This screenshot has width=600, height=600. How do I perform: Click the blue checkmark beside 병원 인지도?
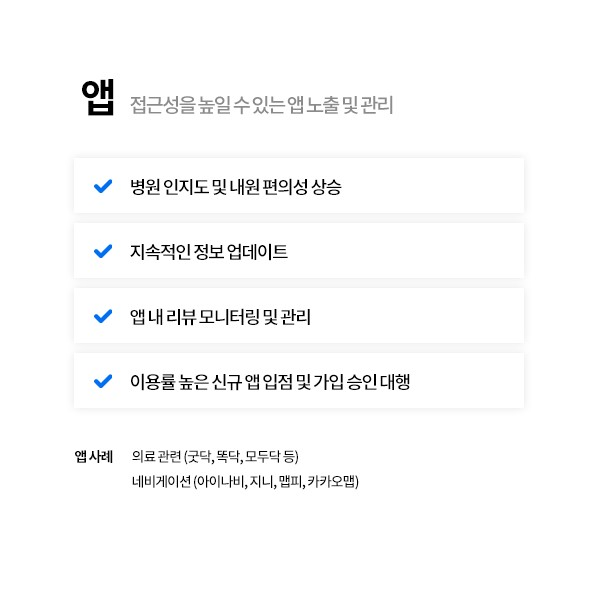tap(102, 186)
